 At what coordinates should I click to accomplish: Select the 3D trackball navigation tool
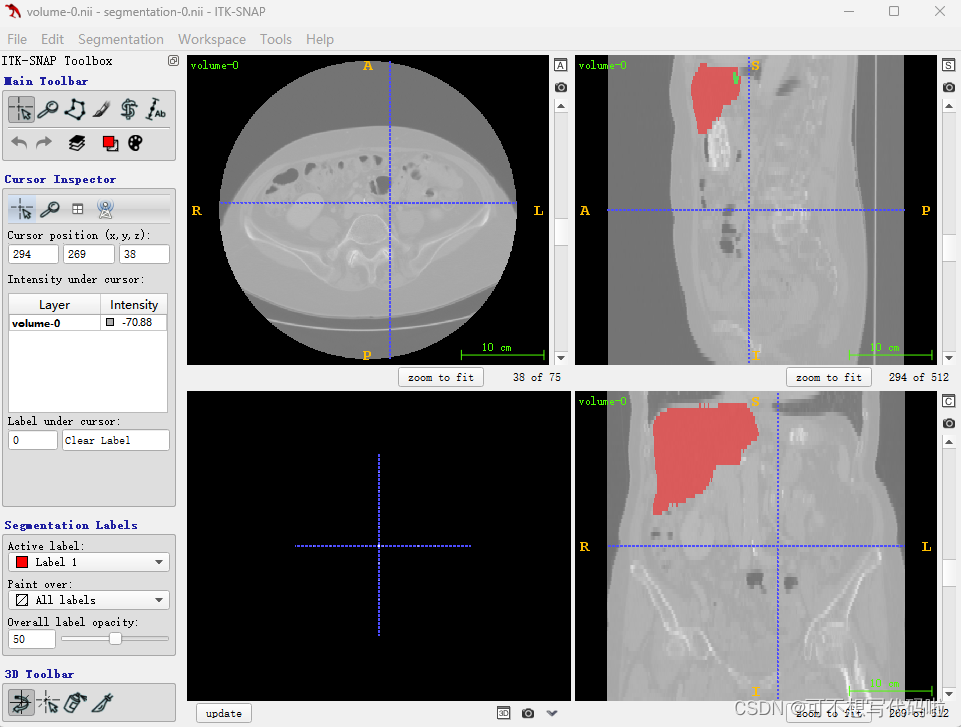(x=21, y=702)
